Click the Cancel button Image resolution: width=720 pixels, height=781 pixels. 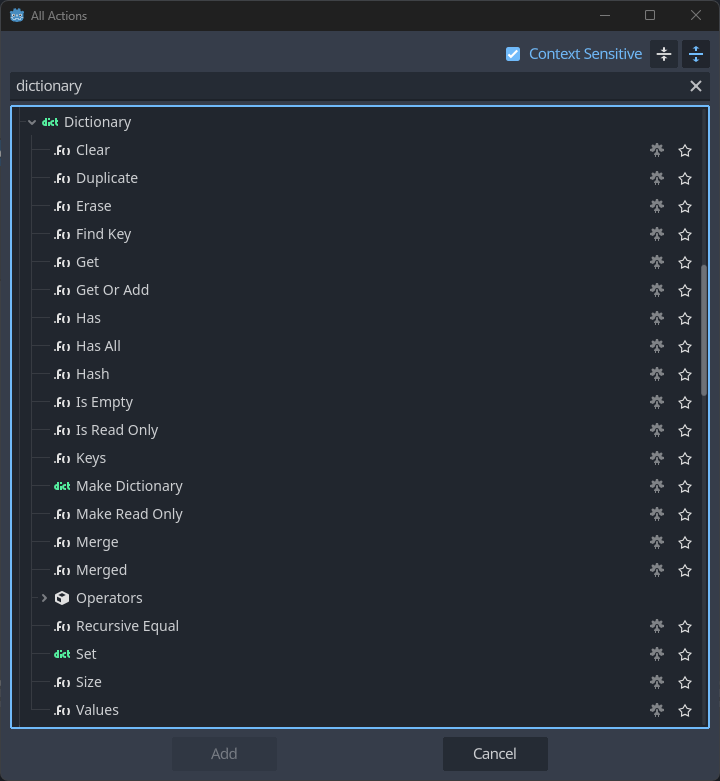tap(495, 754)
